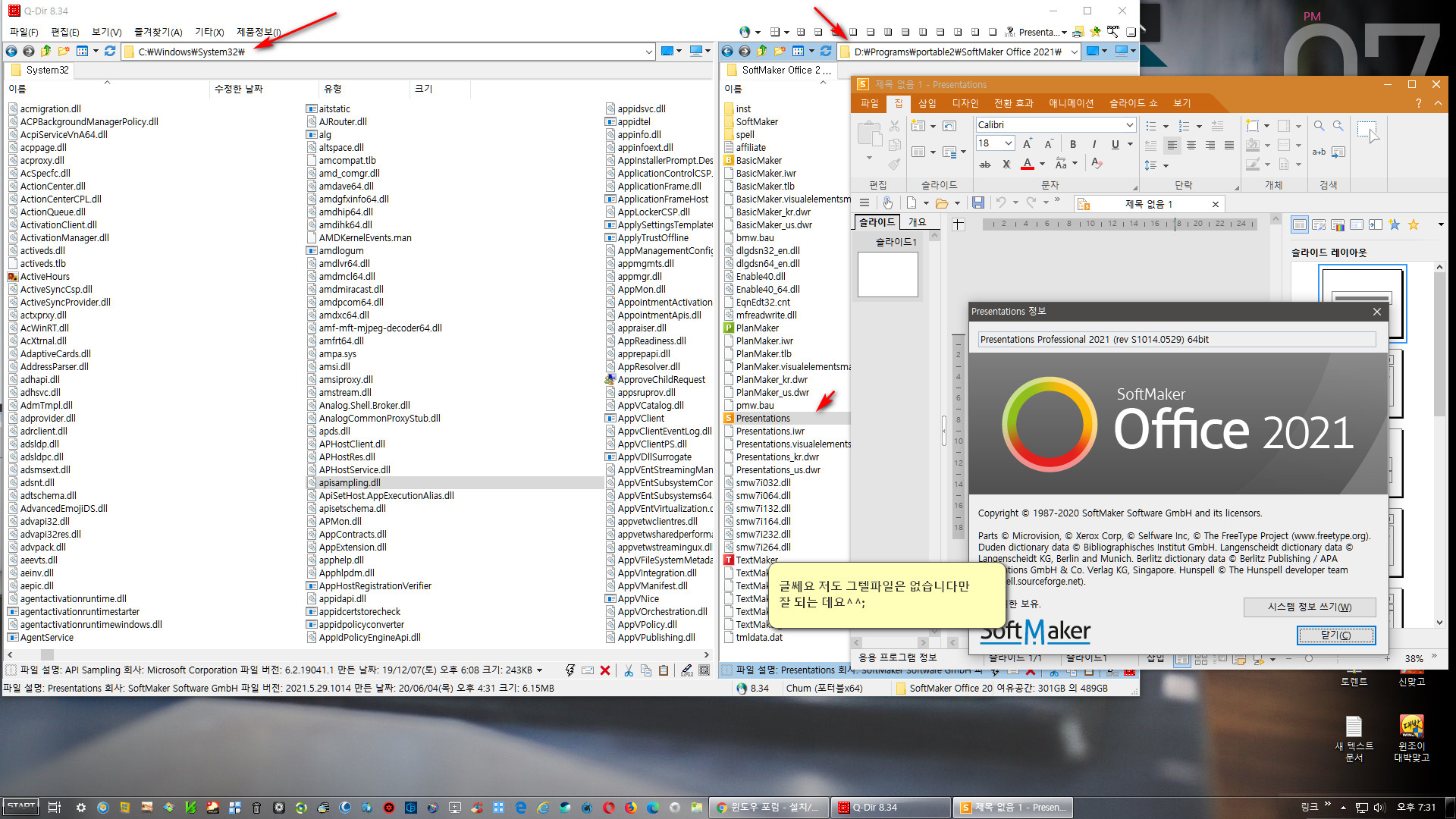Expand bullet list dropdown arrow
Screen dimensions: 1456x819
[1166, 126]
